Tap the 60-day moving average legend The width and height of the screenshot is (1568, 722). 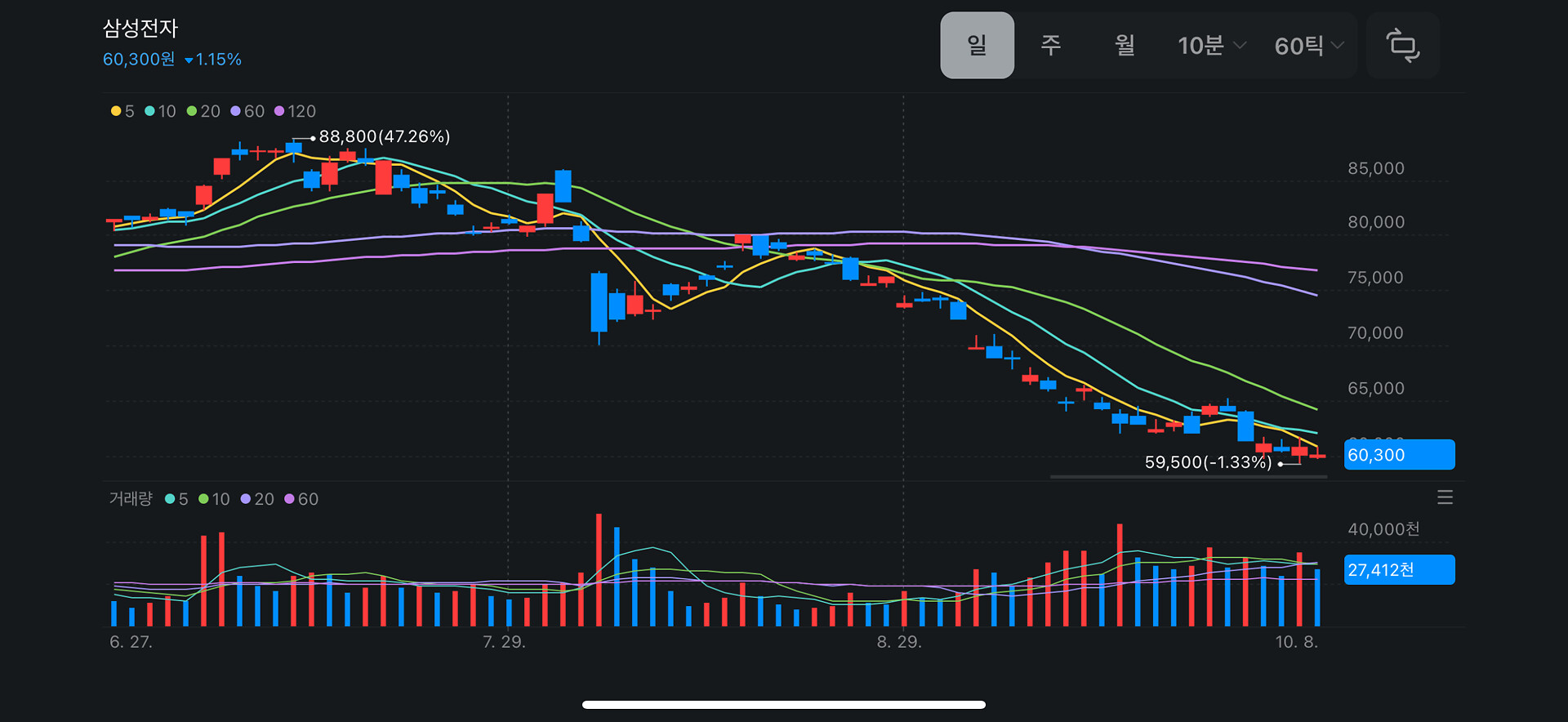coord(247,111)
